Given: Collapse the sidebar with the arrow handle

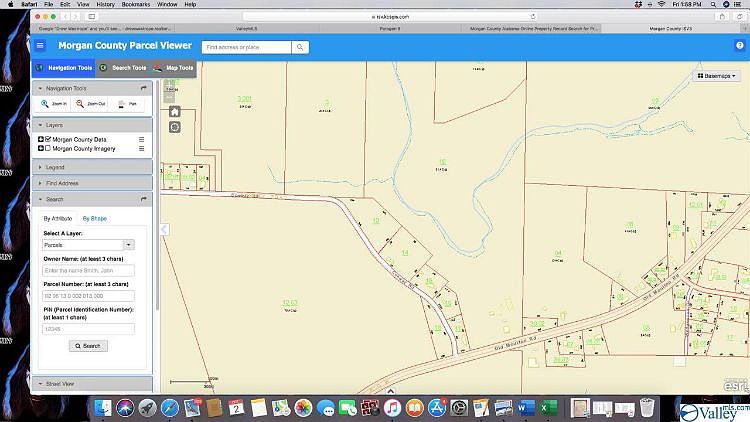Looking at the screenshot, I should (x=165, y=230).
